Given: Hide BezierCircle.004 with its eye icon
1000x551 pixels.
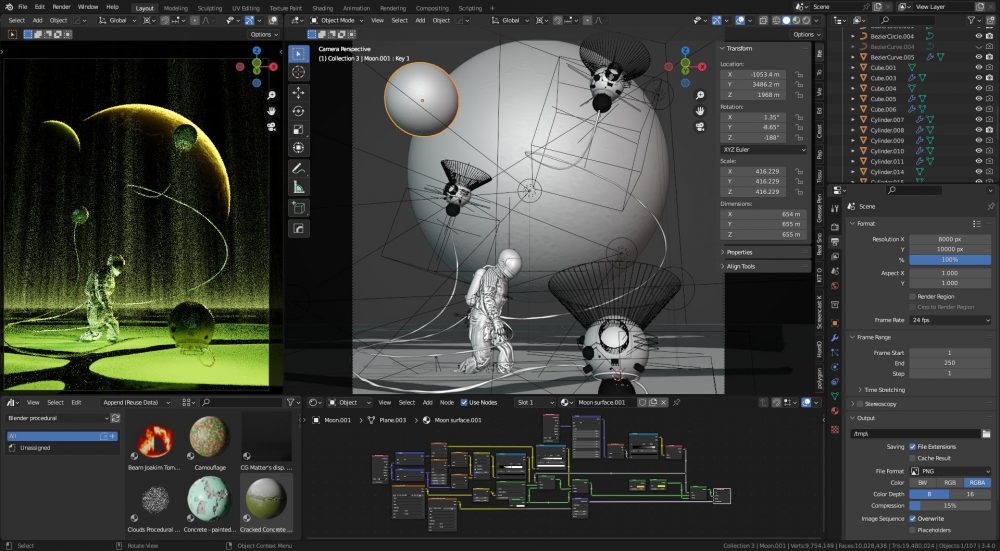Looking at the screenshot, I should coord(979,36).
